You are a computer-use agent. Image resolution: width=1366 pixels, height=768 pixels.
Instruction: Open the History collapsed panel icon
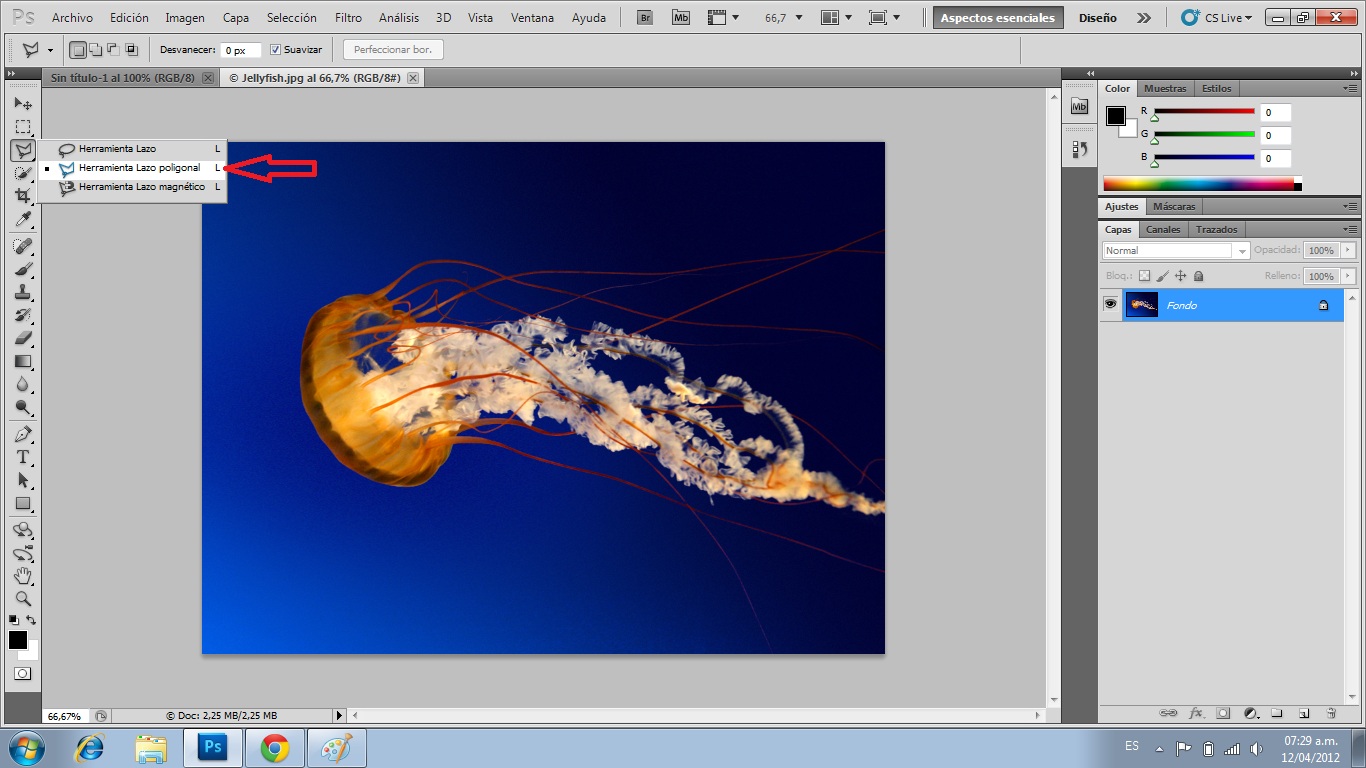pyautogui.click(x=1079, y=150)
